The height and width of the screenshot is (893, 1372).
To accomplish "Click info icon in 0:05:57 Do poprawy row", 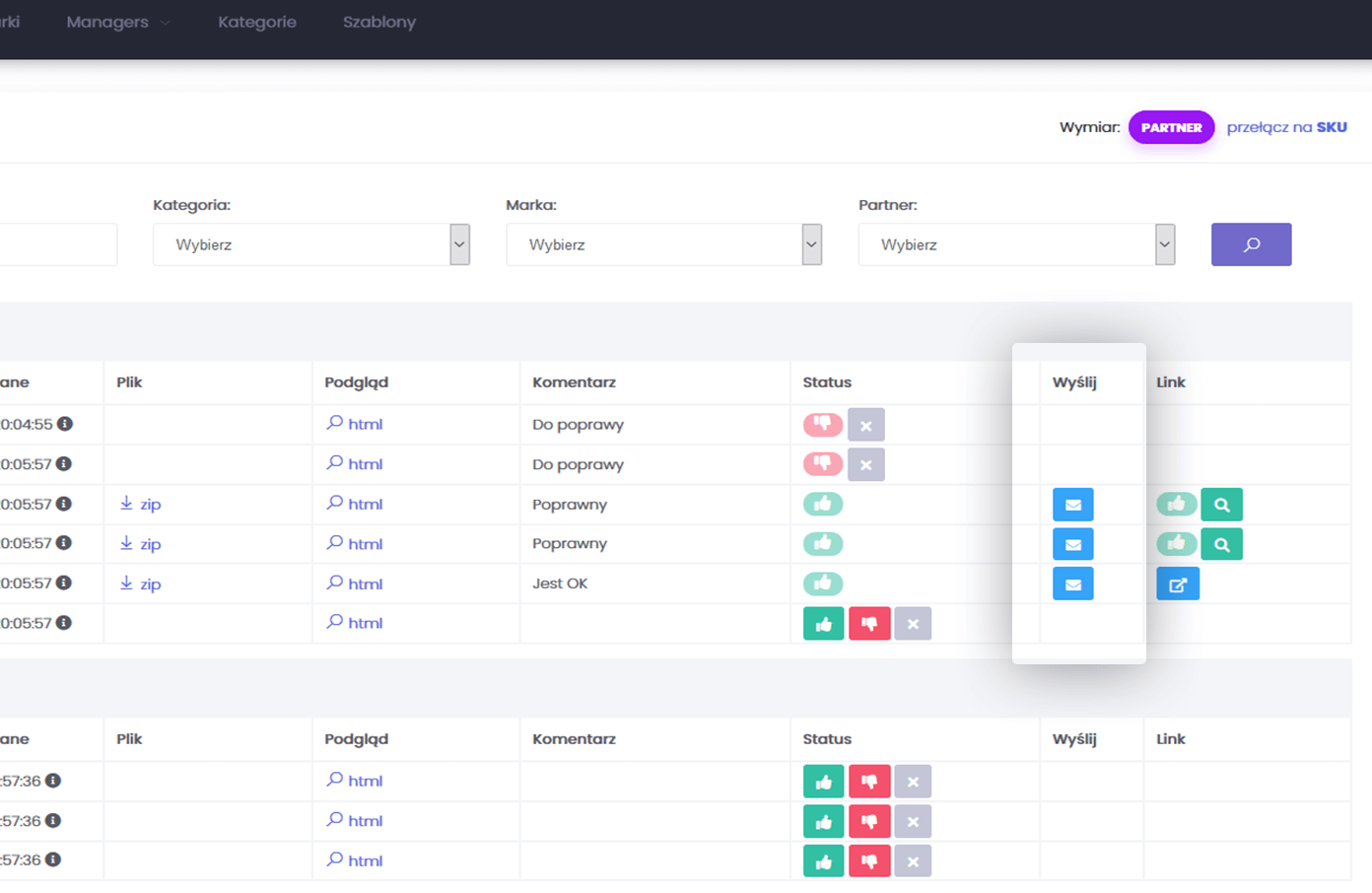I will [64, 463].
